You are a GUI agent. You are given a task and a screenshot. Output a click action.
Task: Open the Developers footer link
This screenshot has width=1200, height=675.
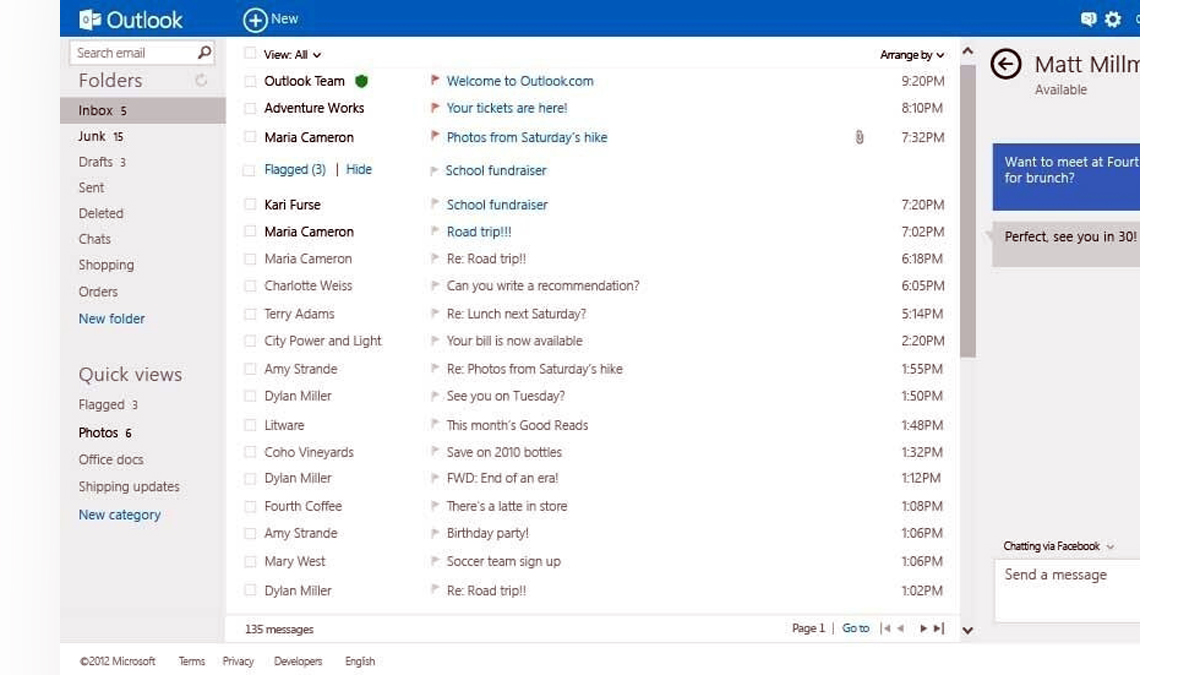(x=298, y=661)
